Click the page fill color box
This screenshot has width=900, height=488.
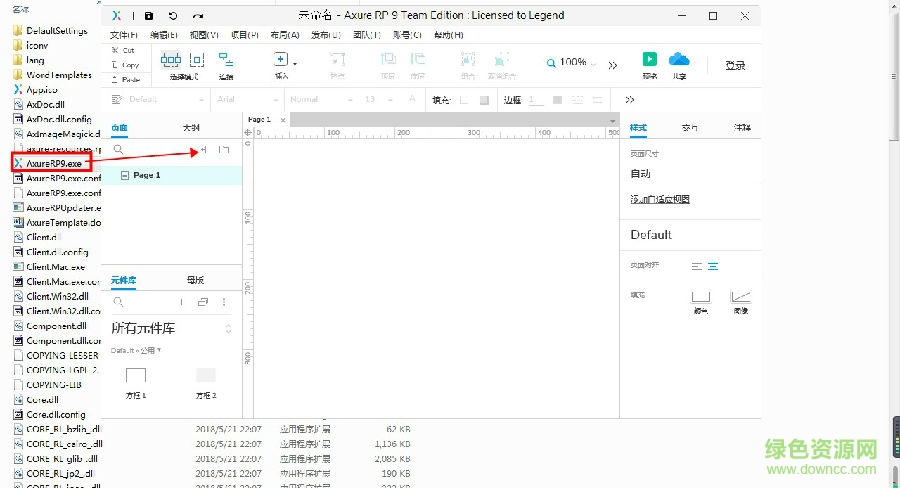coord(701,296)
